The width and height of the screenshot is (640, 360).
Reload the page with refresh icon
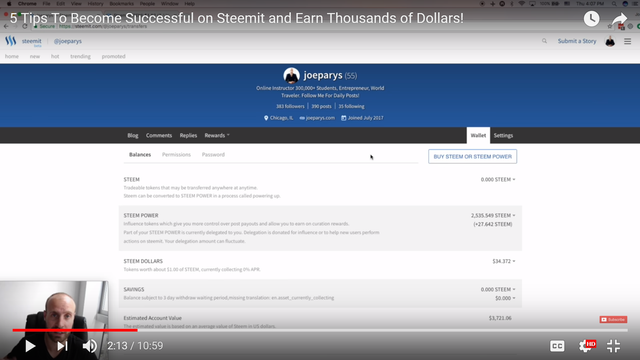(x=25, y=26)
